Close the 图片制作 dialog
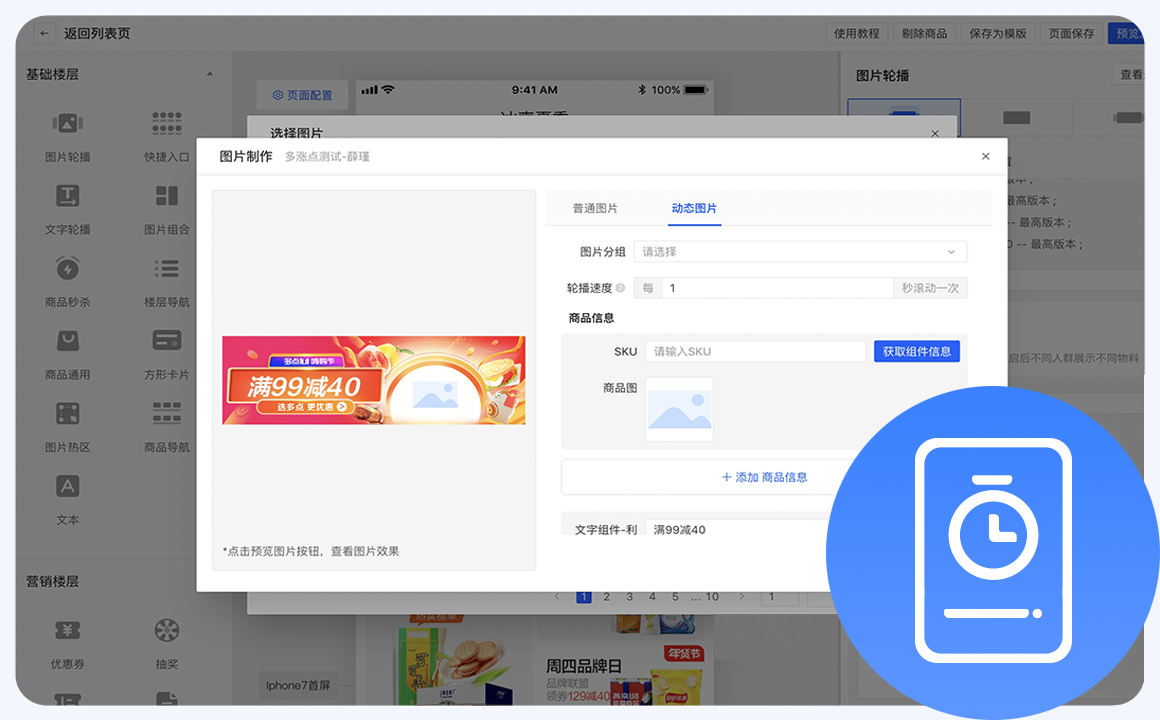Image resolution: width=1160 pixels, height=720 pixels. [985, 156]
